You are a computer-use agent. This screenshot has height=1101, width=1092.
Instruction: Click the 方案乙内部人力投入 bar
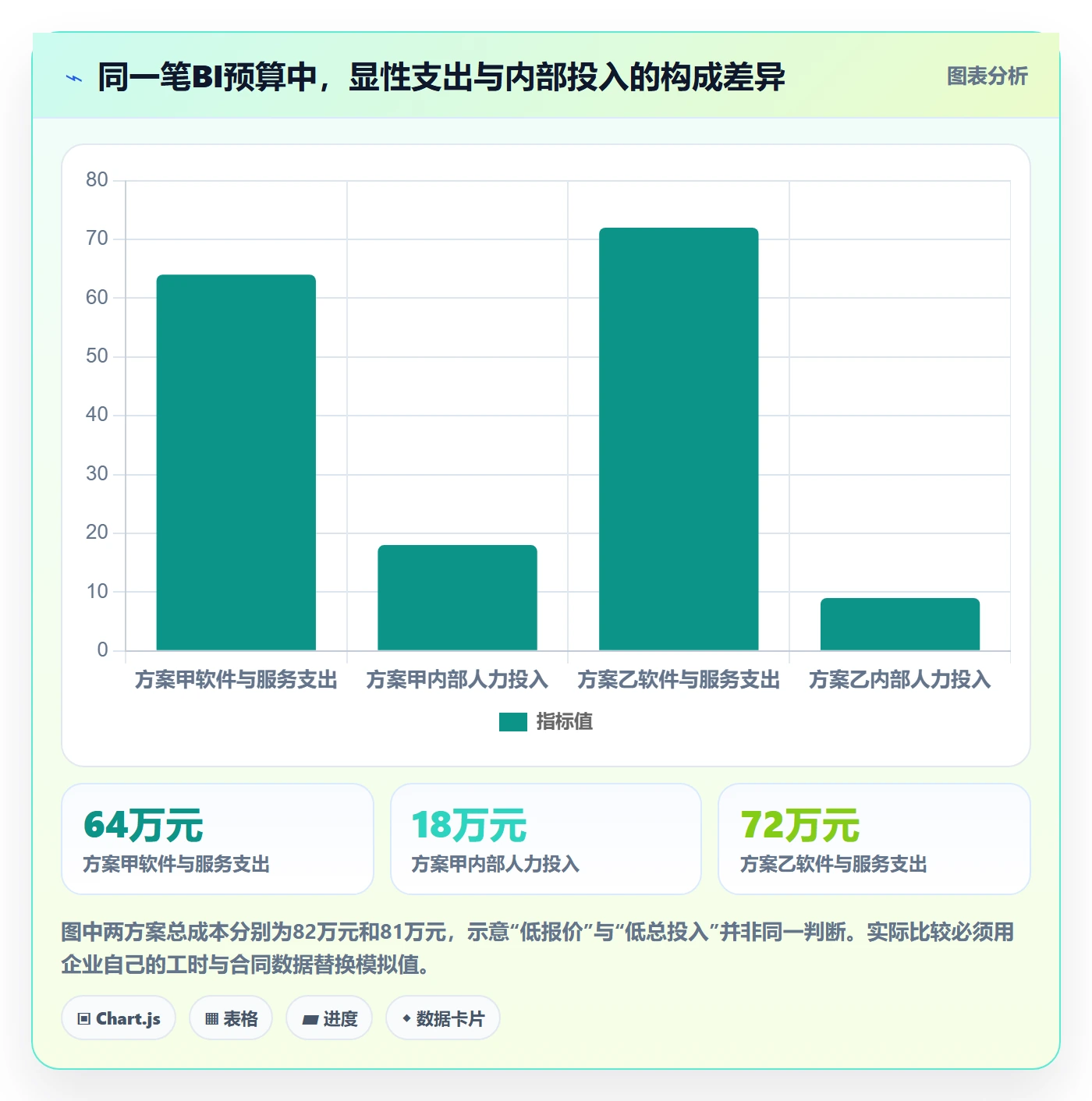coord(900,624)
